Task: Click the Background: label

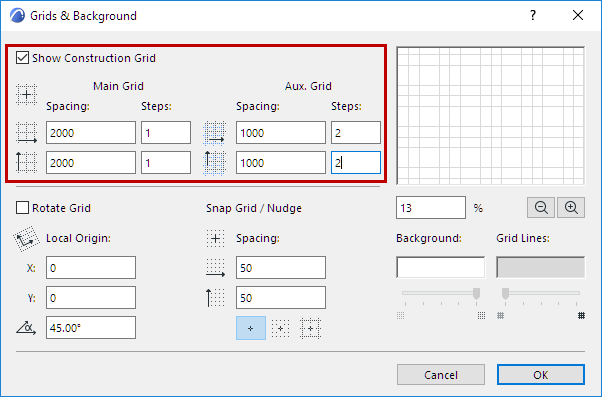Action: coord(429,238)
